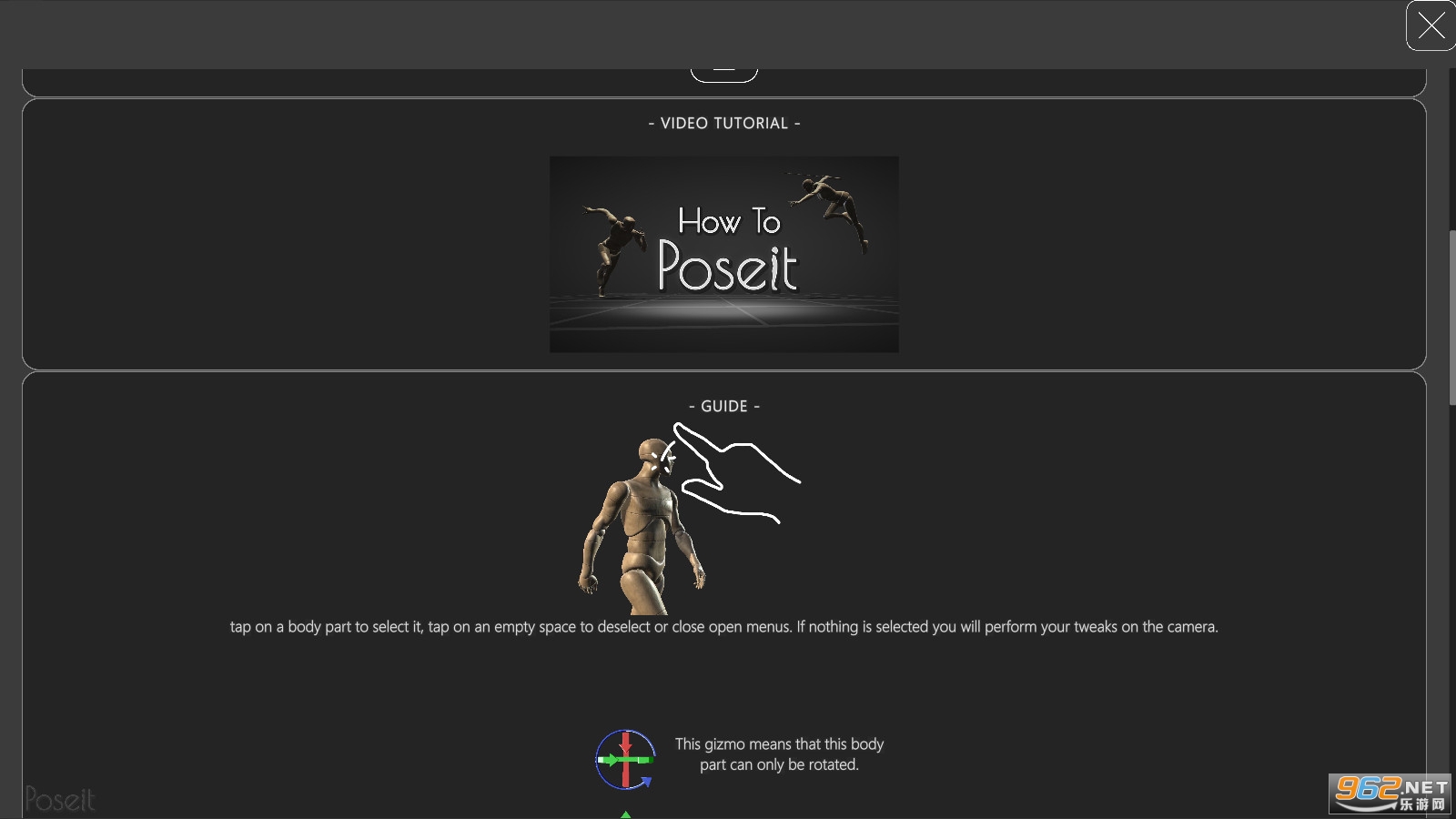
Task: Click the mannequin tap illustration in the guide
Action: point(689,518)
